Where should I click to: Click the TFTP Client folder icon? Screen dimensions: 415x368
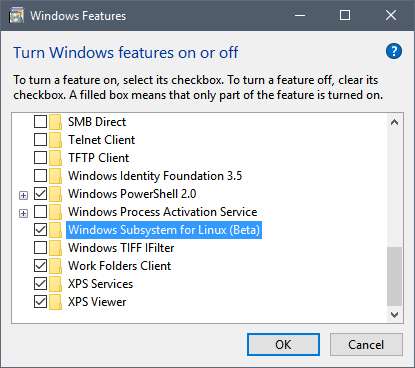click(55, 158)
